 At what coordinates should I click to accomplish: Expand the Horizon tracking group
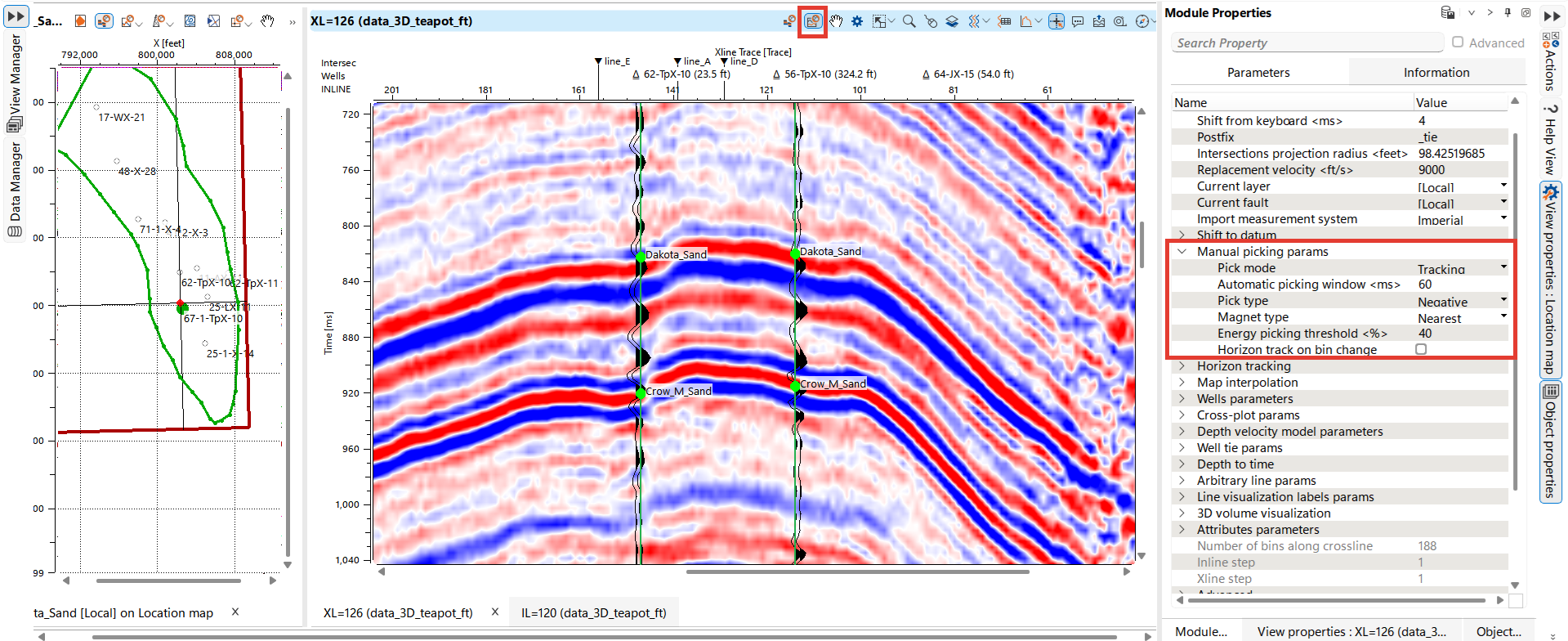point(1182,366)
